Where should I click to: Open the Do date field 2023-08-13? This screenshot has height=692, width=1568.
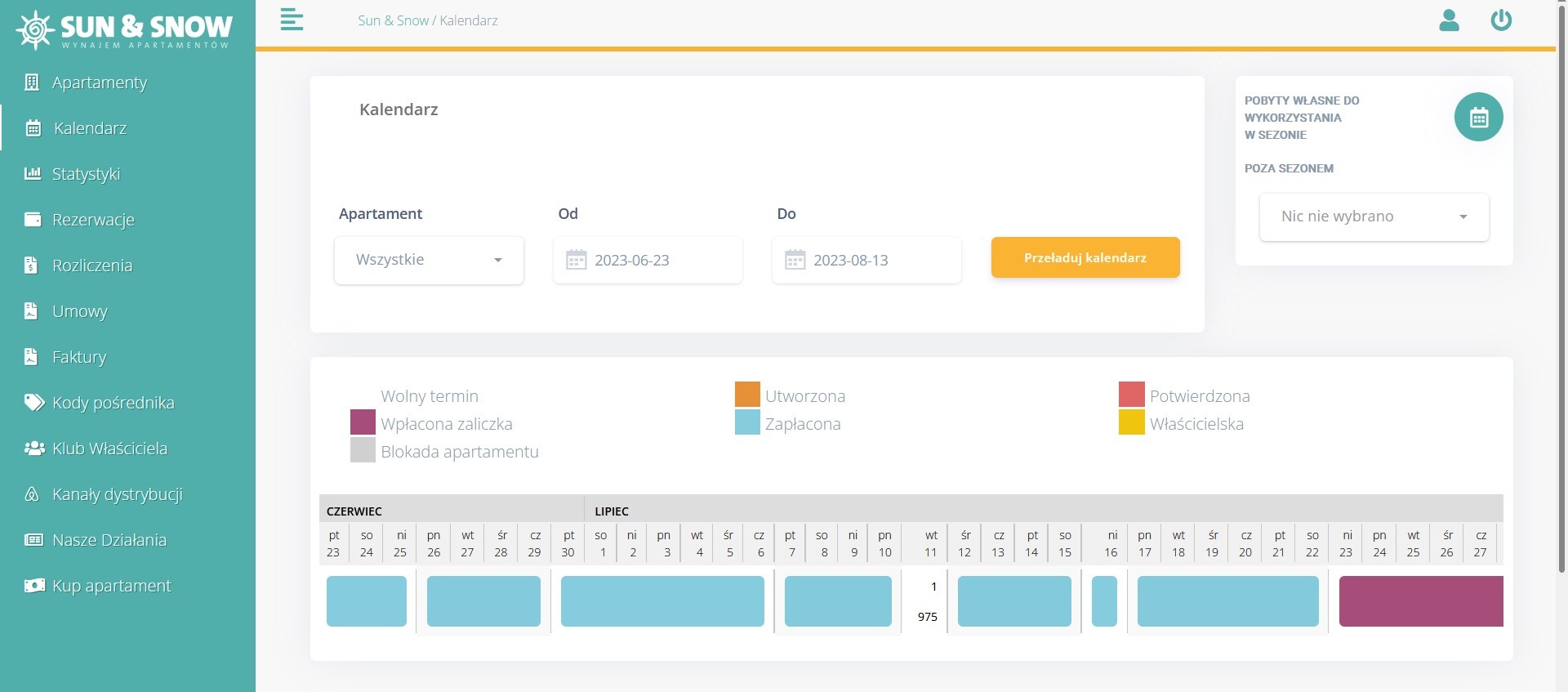point(866,260)
